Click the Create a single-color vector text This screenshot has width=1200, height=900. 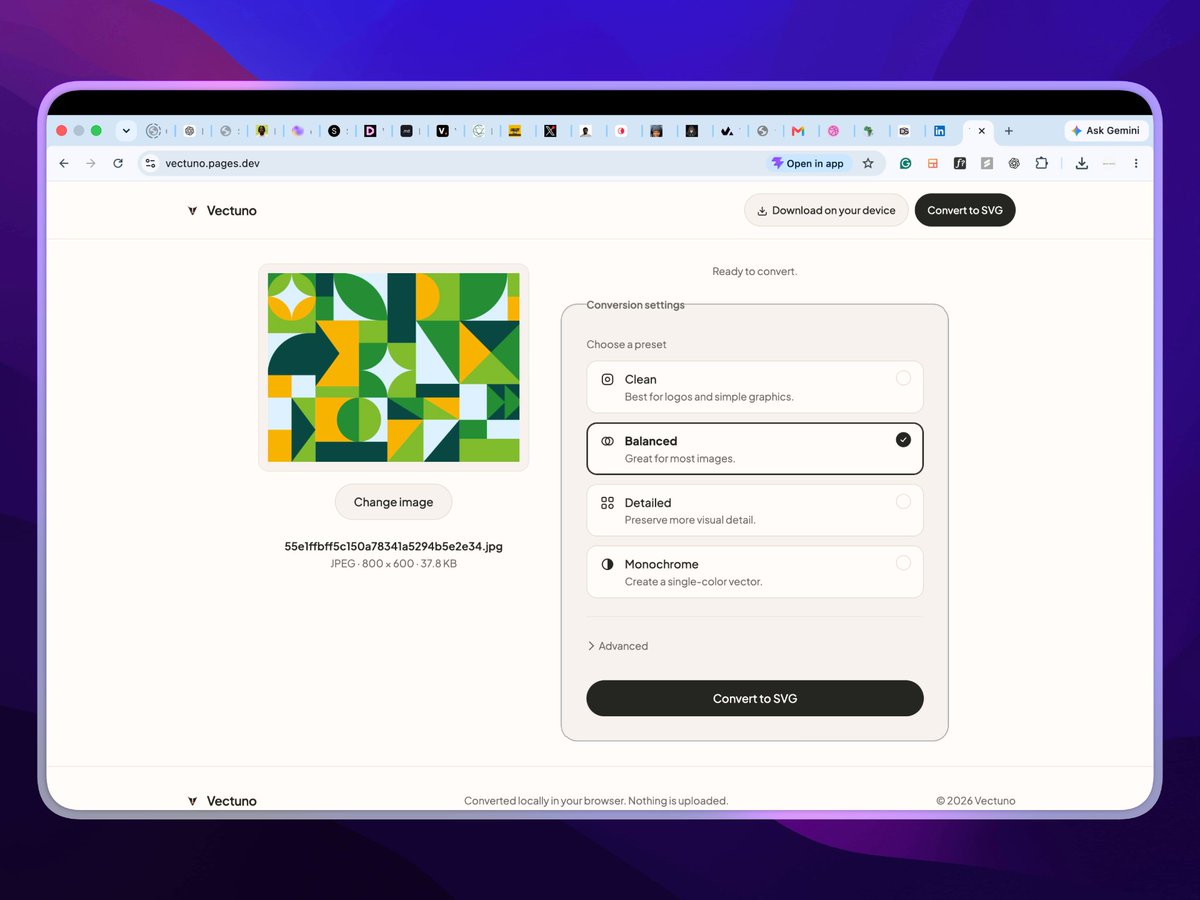point(694,582)
